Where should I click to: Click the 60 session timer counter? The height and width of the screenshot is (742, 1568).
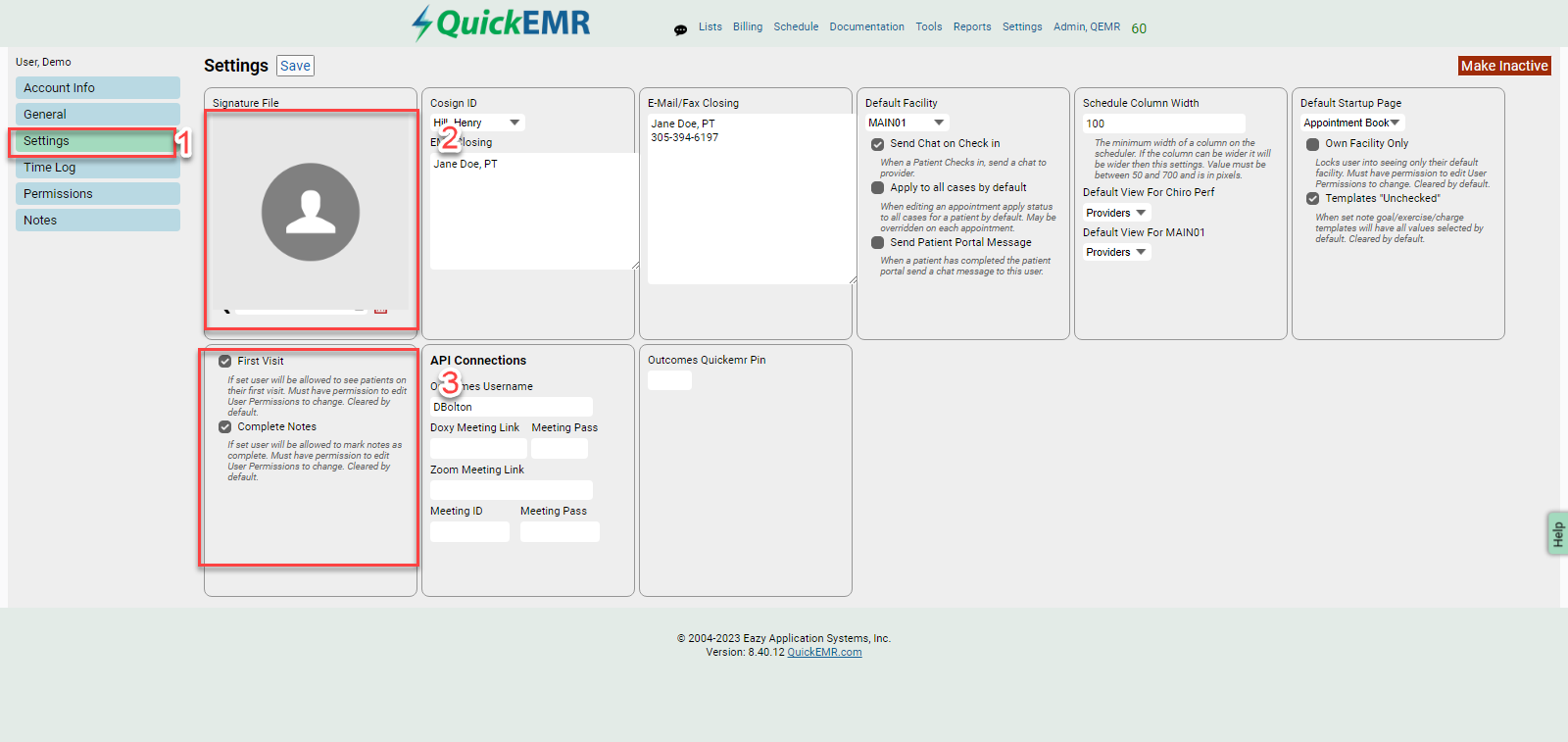pos(1139,28)
